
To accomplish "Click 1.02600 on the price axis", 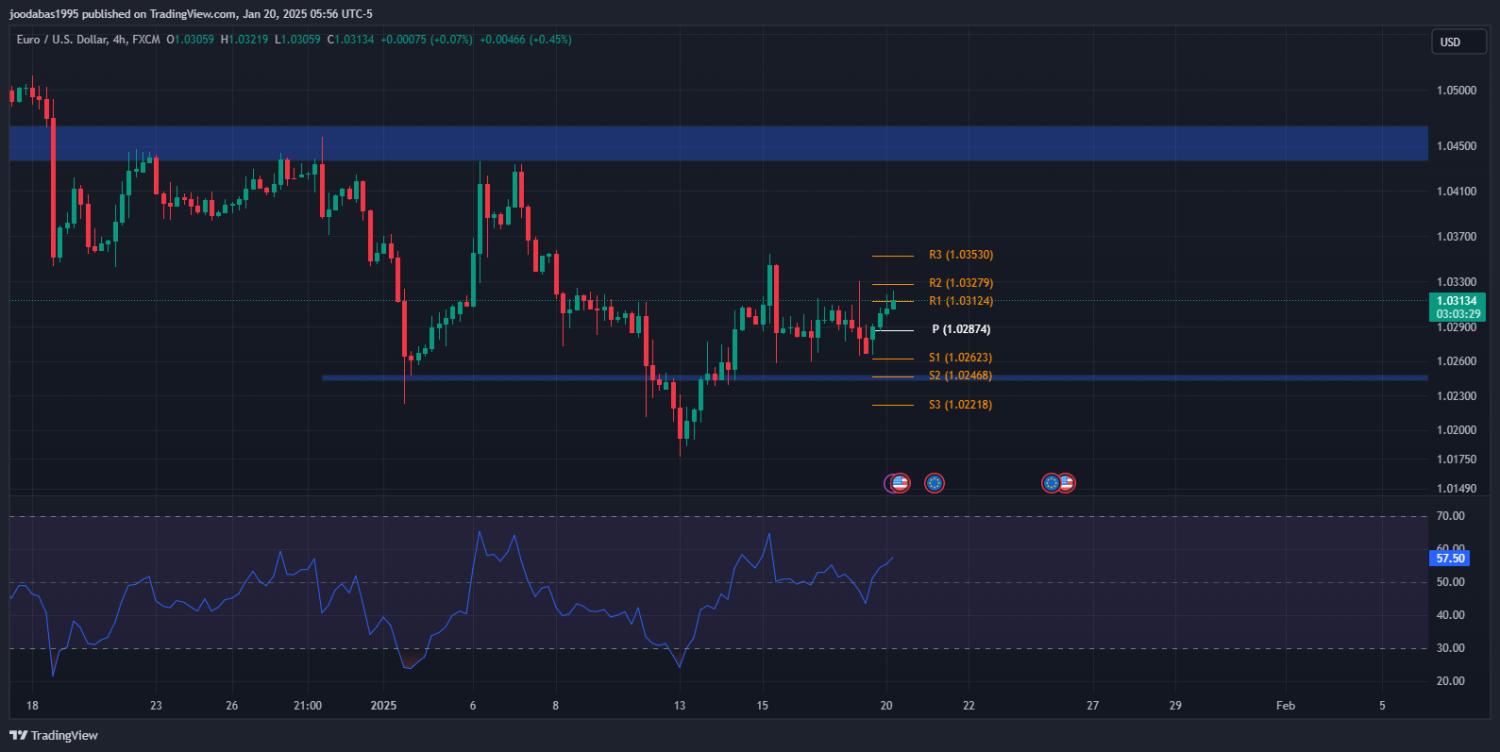I will (1456, 361).
